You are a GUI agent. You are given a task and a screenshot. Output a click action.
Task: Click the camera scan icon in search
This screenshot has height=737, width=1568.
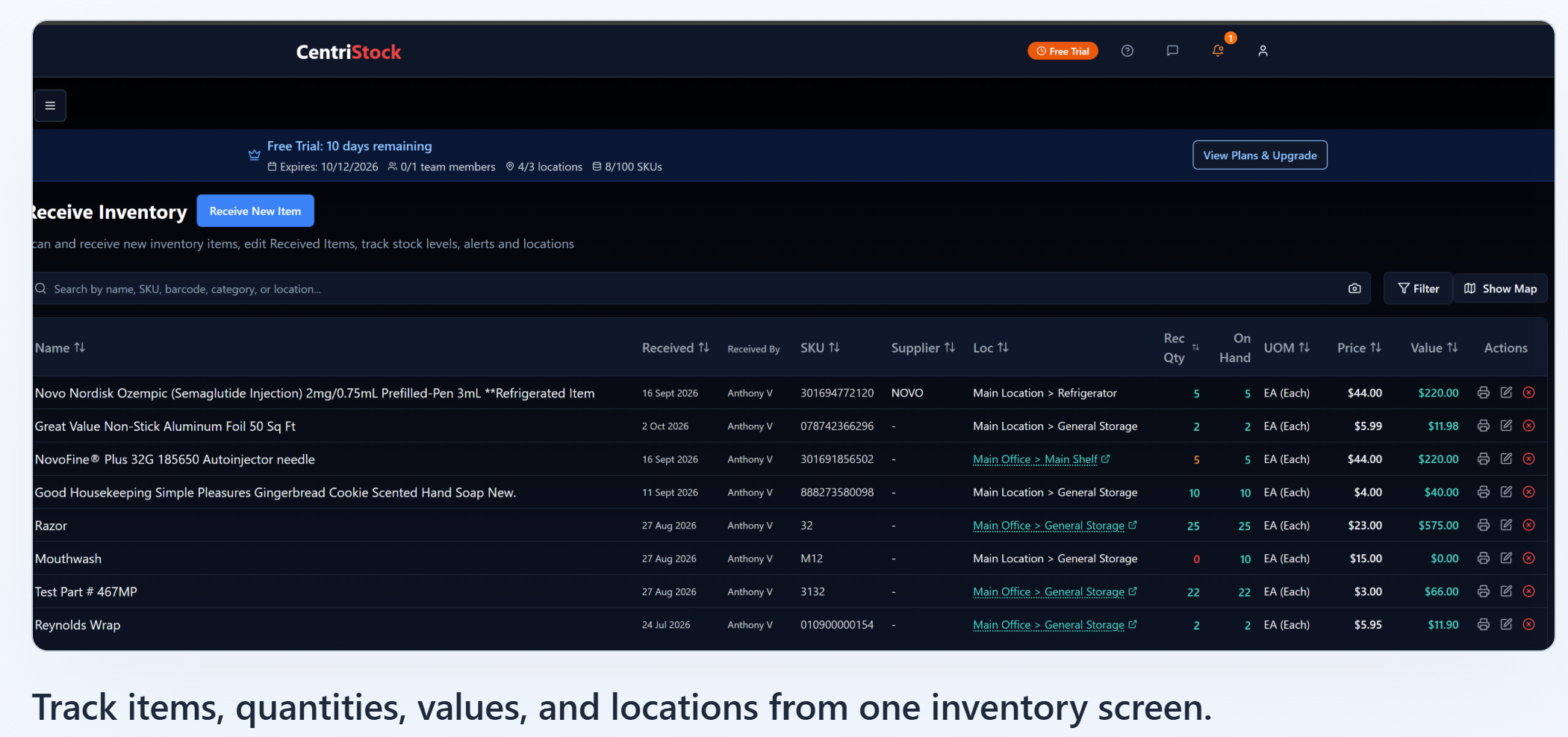coord(1354,288)
